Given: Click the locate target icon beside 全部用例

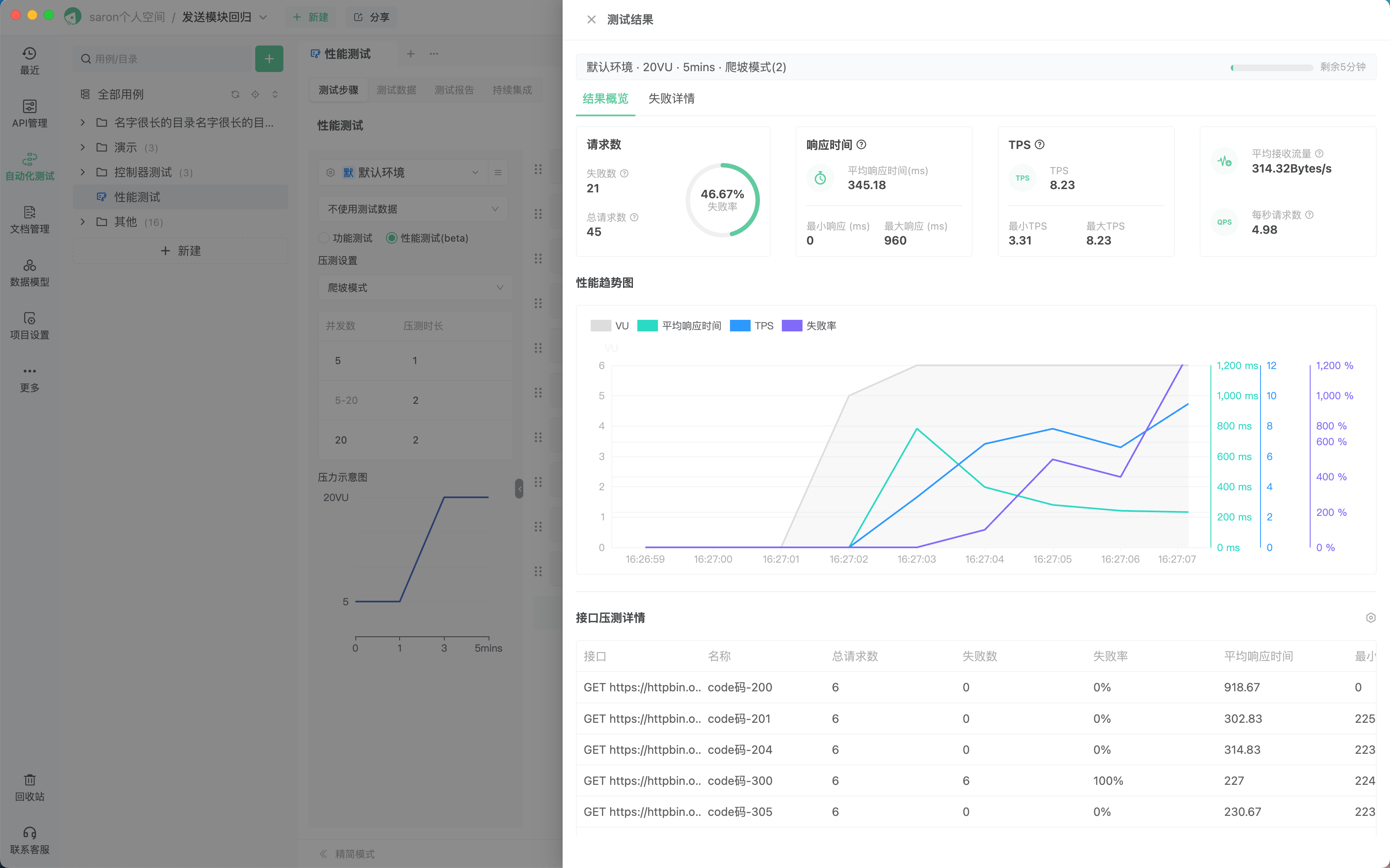Looking at the screenshot, I should pos(255,94).
